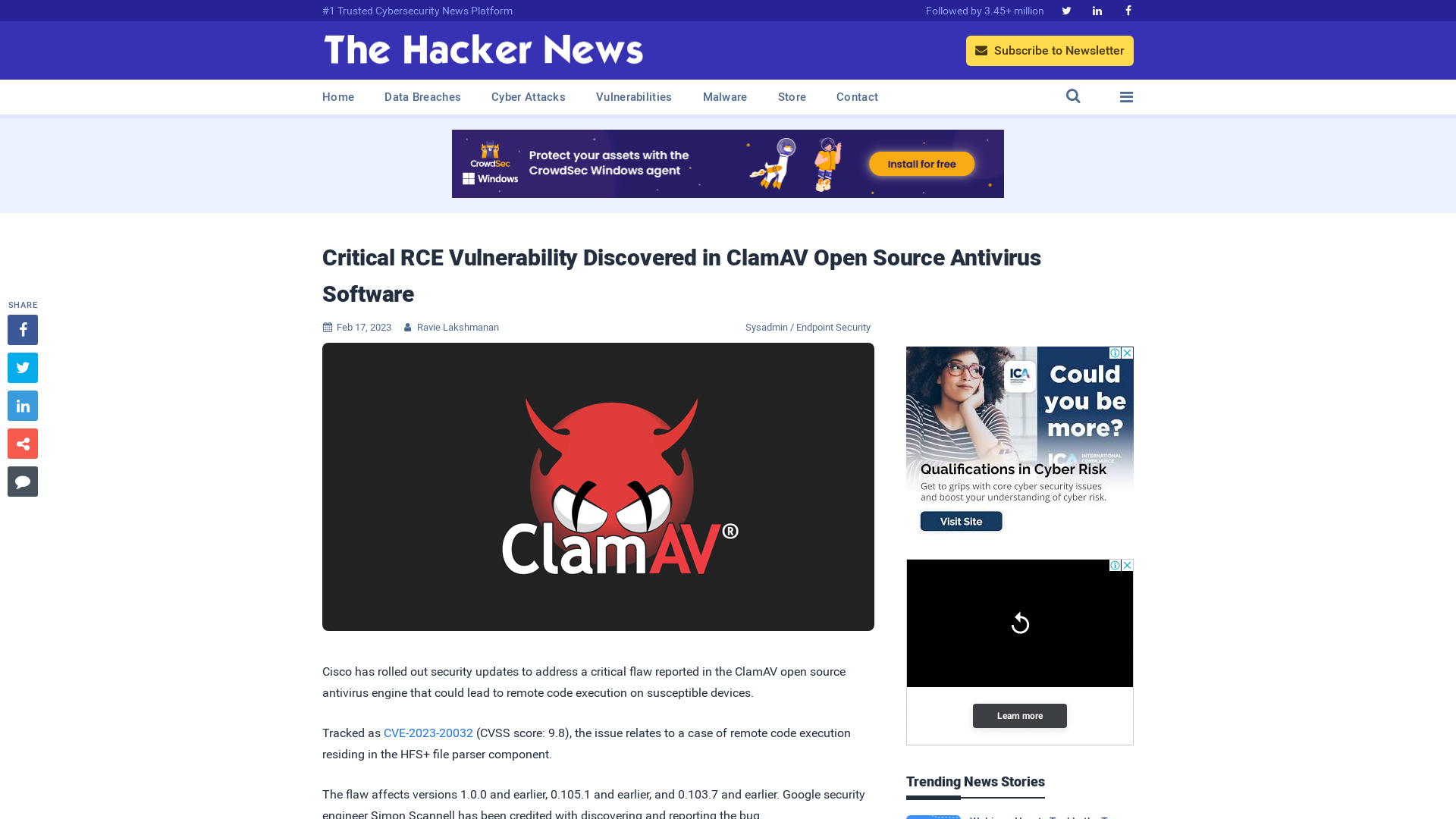
Task: Visit the ICA Cyber Risk site
Action: [x=960, y=521]
